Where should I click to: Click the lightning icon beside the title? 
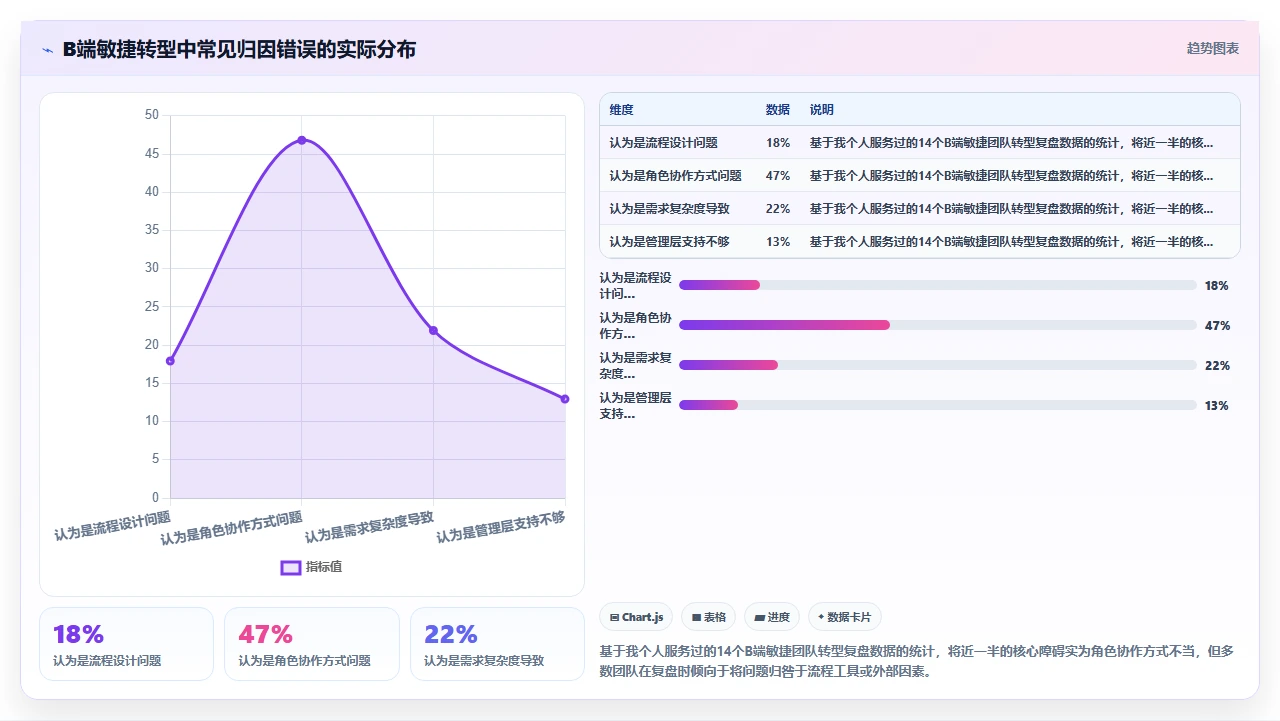point(47,50)
